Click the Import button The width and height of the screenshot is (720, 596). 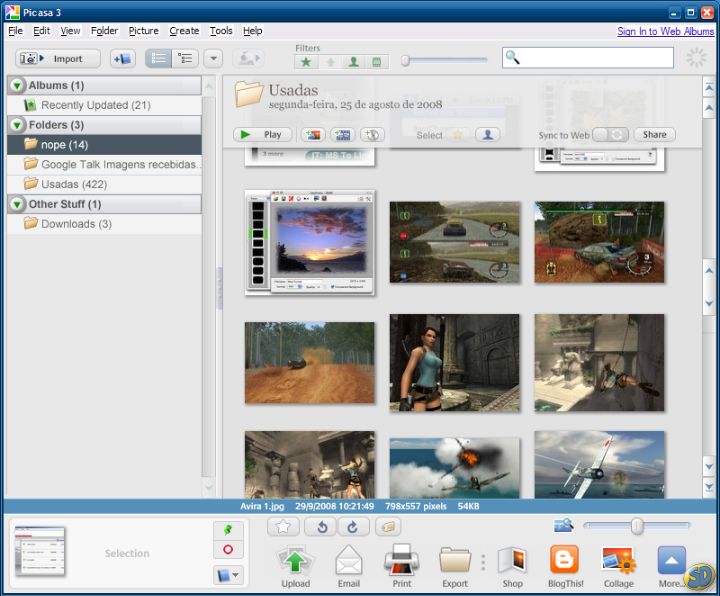pos(58,59)
